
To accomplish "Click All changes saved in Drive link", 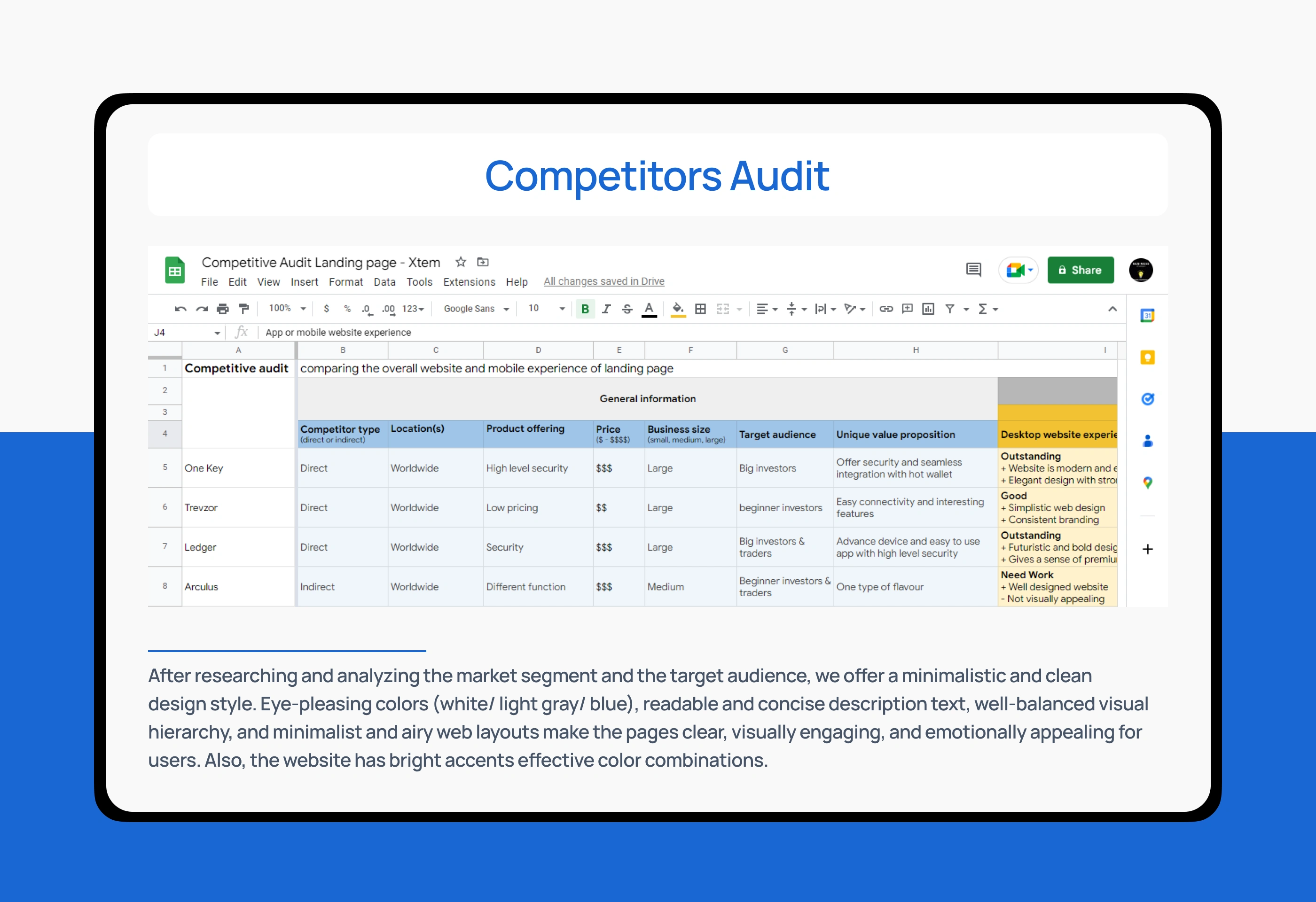I will pos(603,281).
